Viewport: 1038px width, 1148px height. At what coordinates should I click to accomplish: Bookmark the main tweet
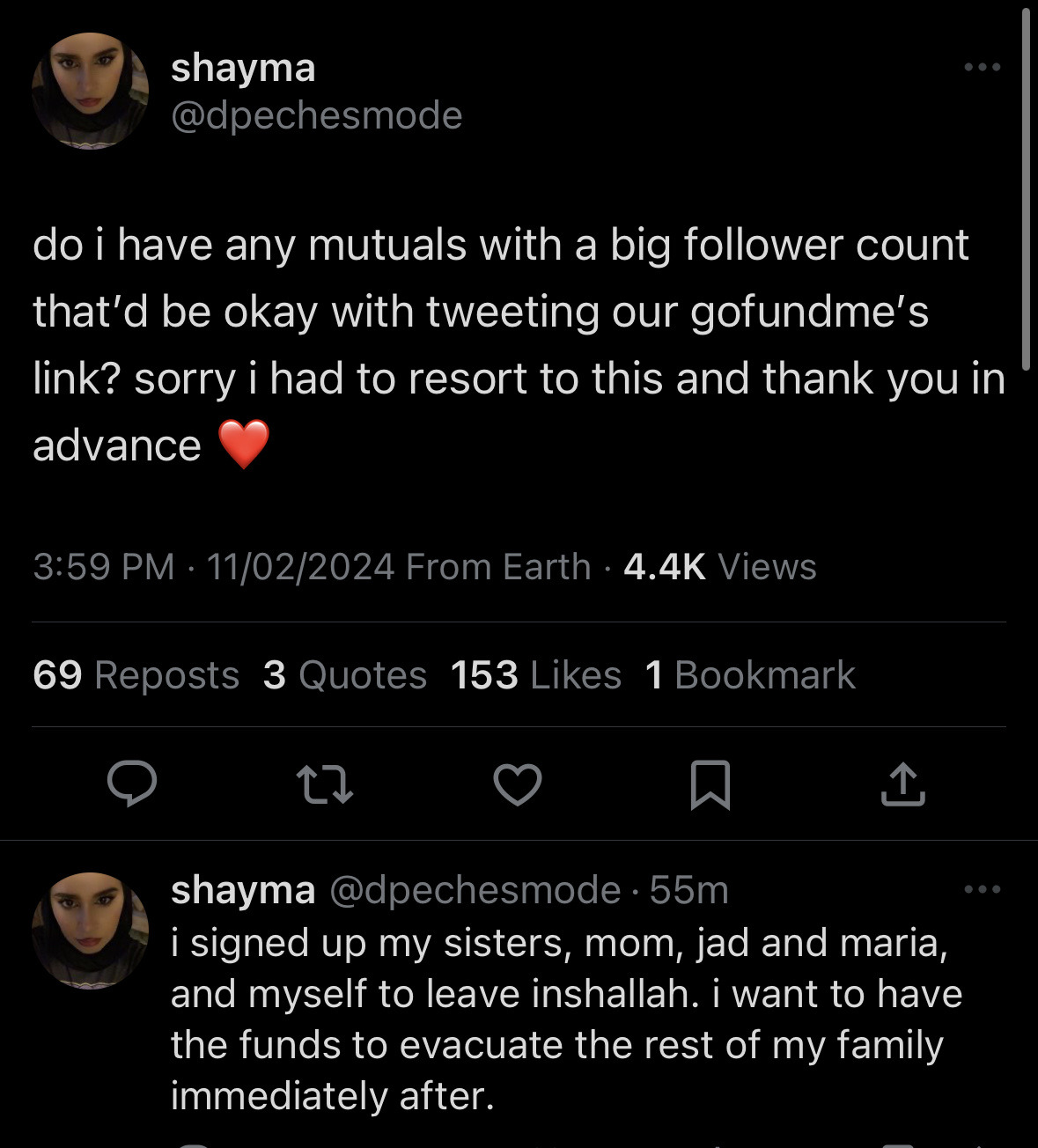[x=710, y=784]
